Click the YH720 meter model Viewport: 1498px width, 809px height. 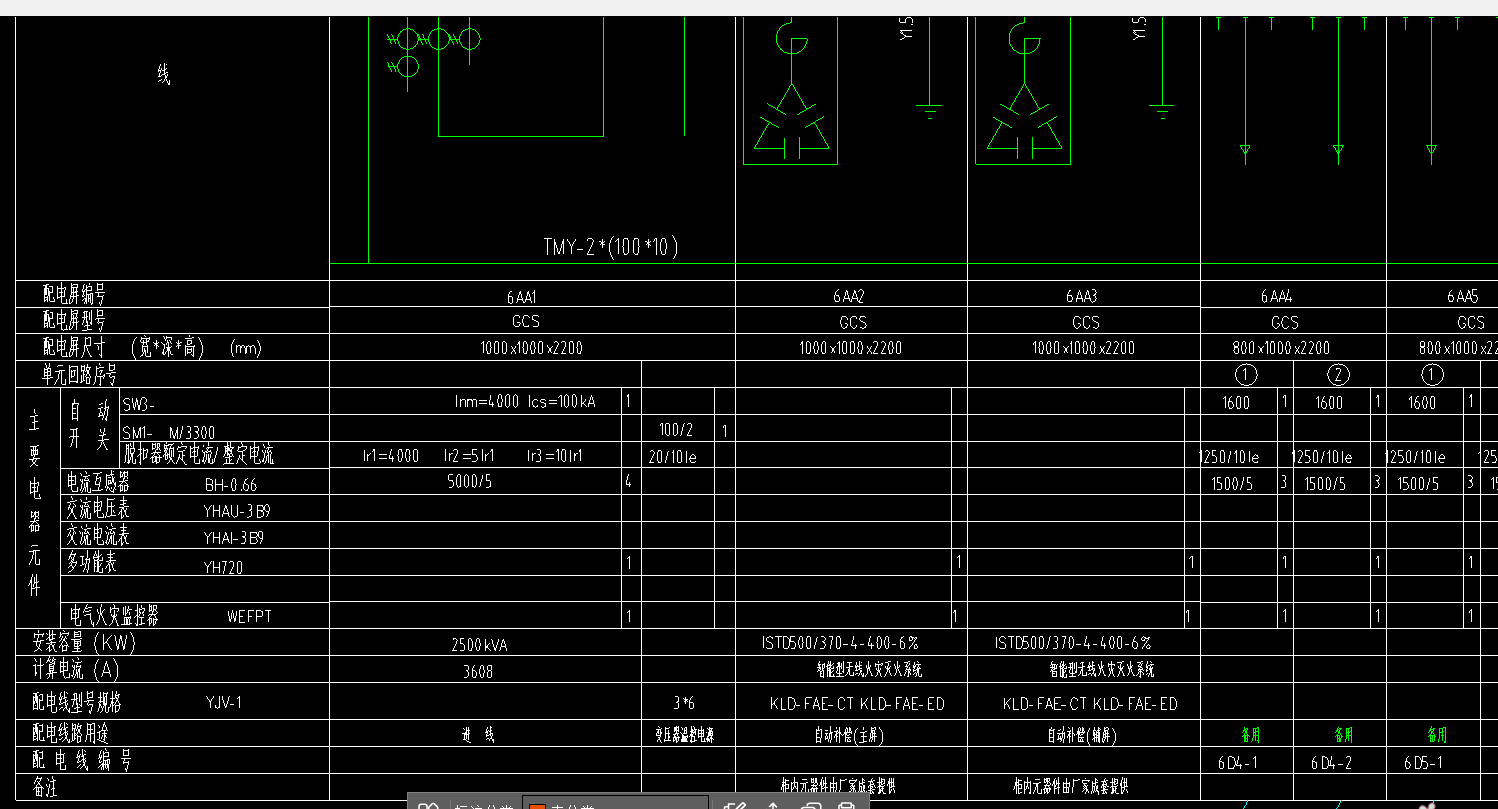point(223,567)
